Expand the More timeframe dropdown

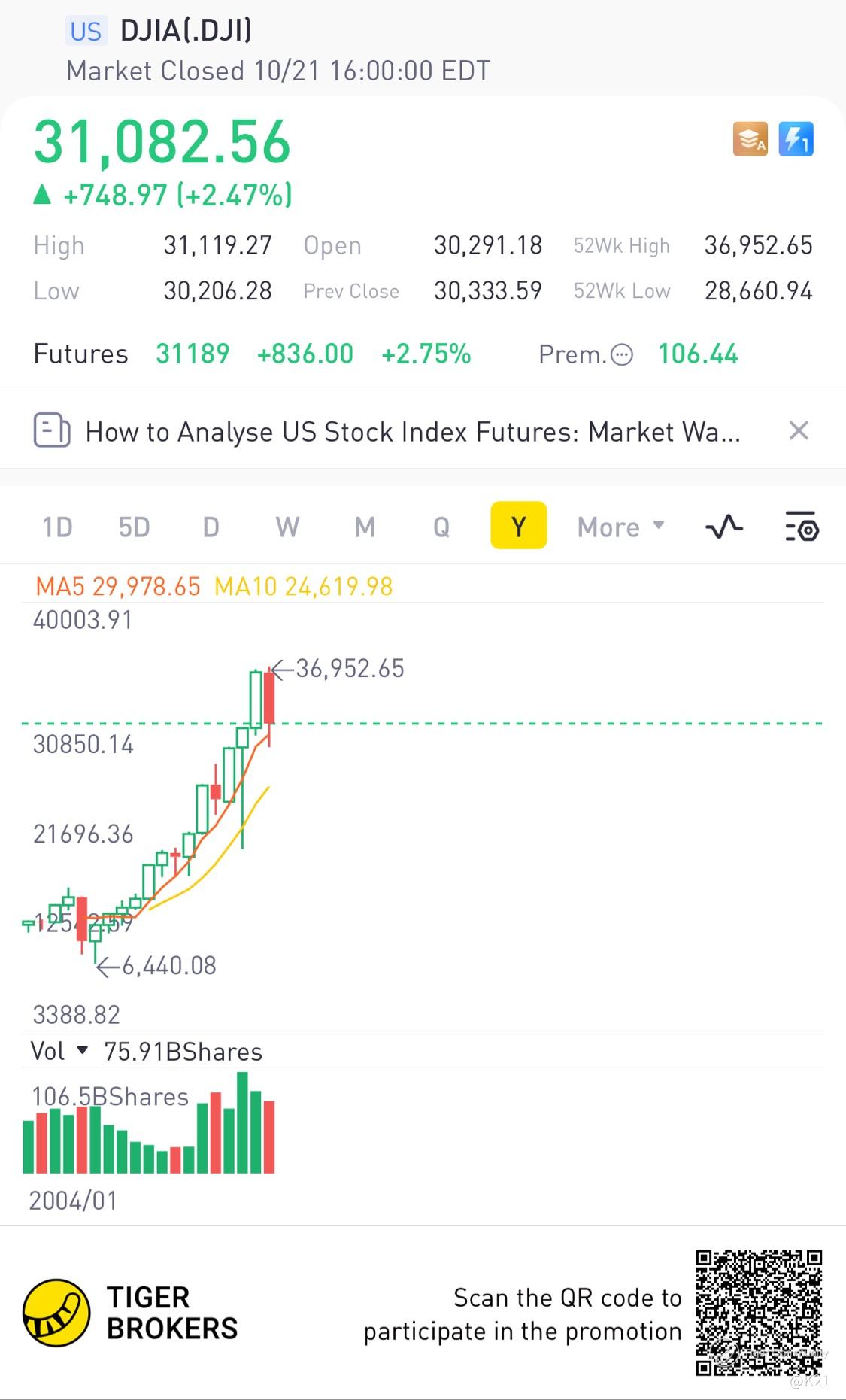pyautogui.click(x=620, y=527)
